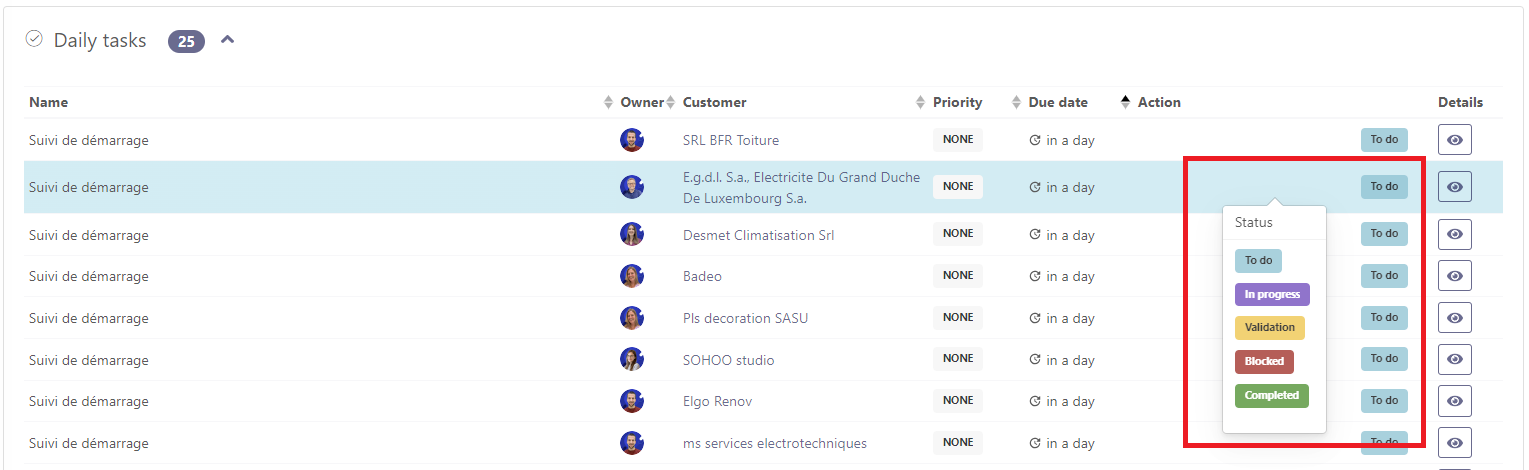Click the Daily tasks checkmark circle icon
Screen dimensions: 1529x470
[x=34, y=39]
